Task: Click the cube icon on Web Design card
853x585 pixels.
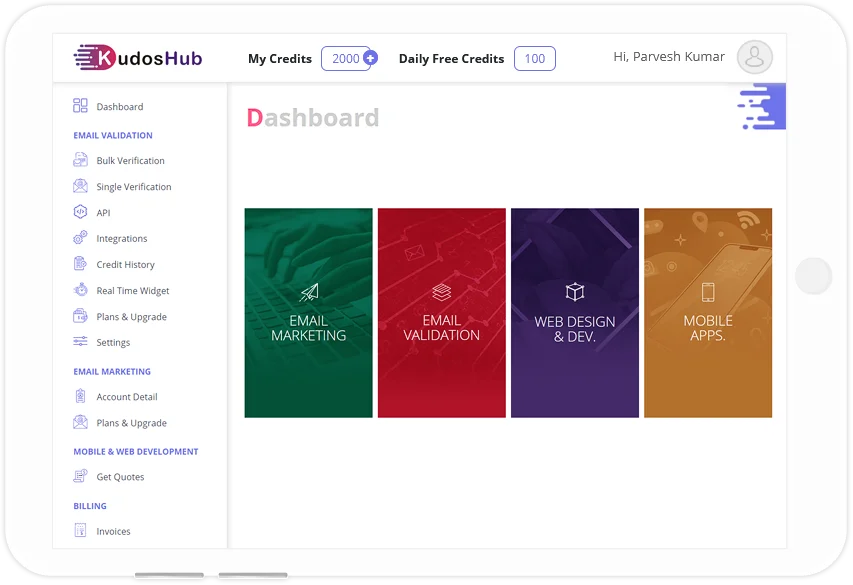Action: [x=575, y=292]
